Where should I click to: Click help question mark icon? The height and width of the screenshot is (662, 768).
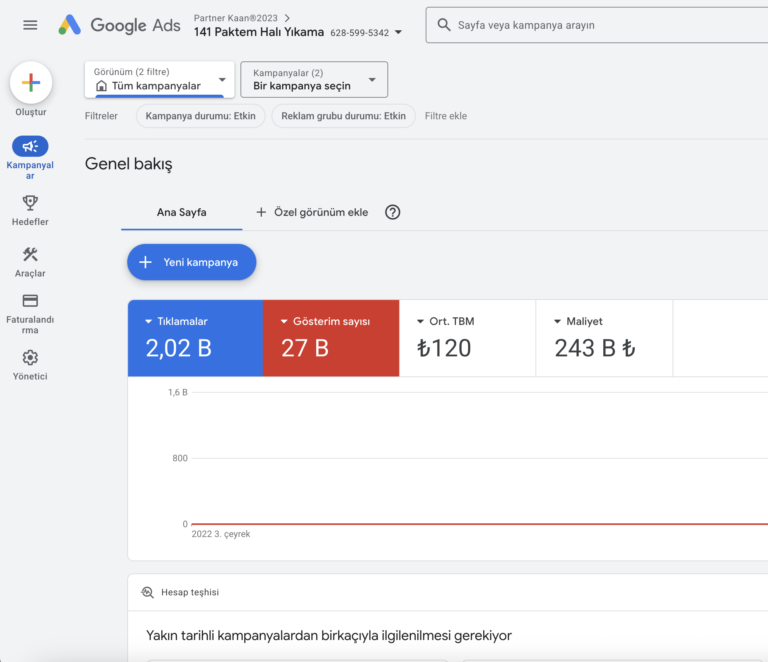click(x=392, y=212)
